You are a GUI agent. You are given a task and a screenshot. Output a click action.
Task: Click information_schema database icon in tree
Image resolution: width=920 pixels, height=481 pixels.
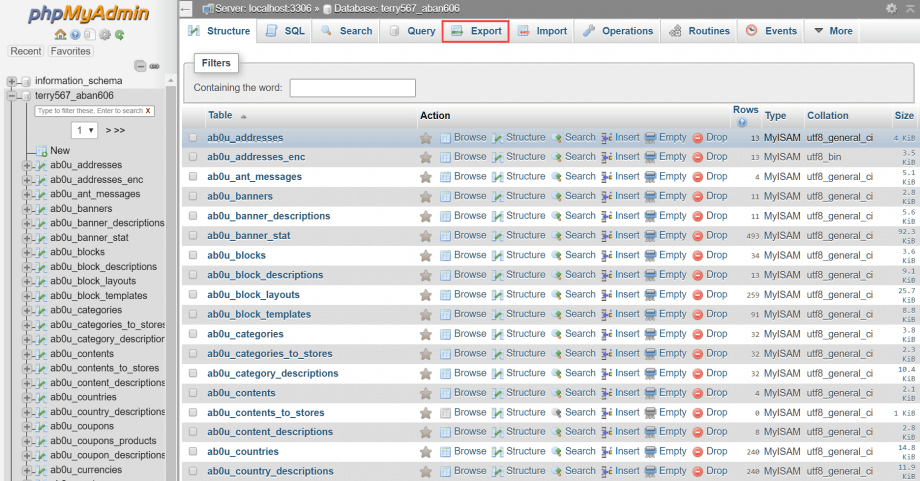click(x=26, y=81)
